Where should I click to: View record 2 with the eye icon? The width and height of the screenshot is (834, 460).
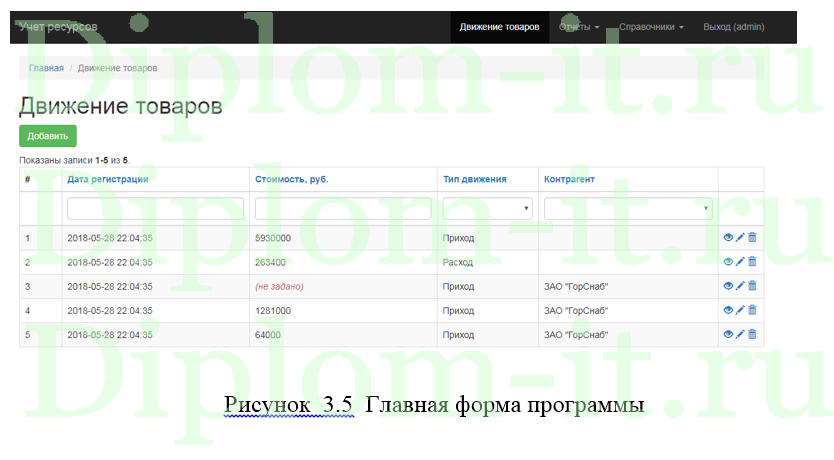(x=728, y=262)
